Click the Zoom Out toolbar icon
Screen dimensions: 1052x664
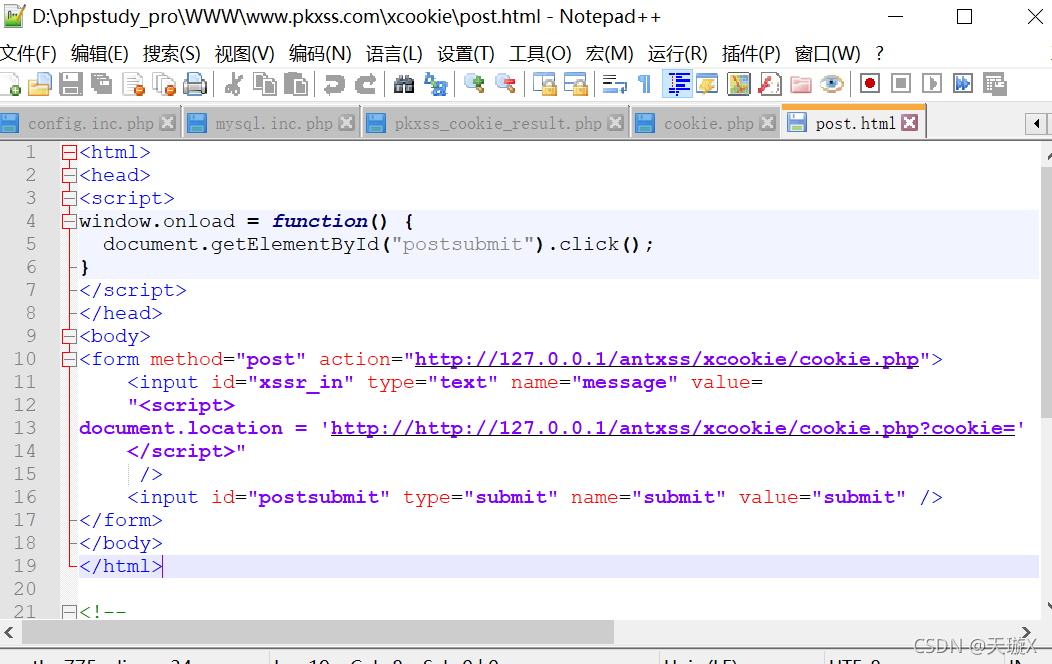[505, 85]
